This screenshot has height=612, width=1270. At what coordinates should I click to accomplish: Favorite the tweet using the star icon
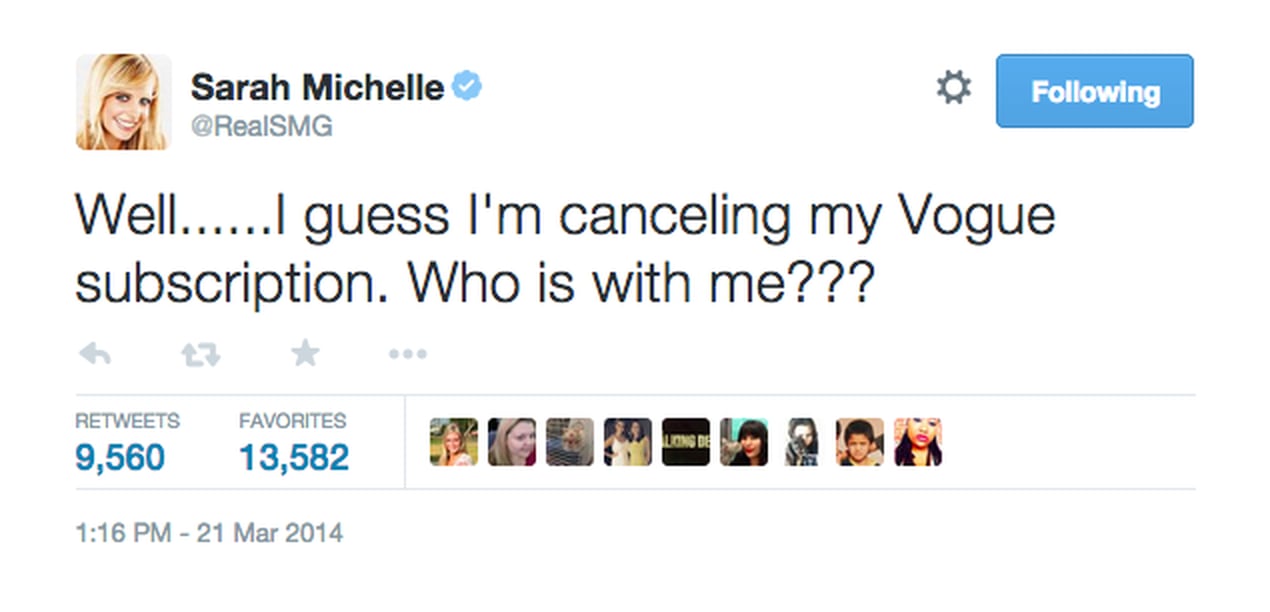[305, 352]
